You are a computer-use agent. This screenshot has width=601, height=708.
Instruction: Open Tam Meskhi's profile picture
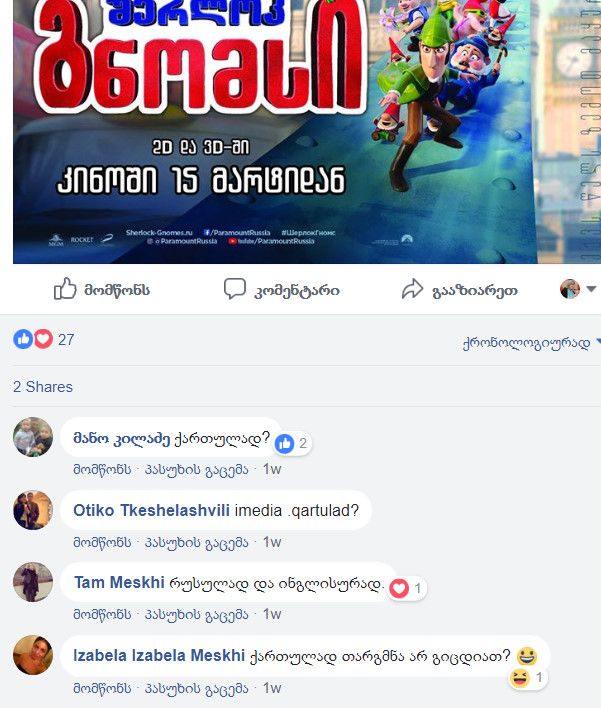point(33,582)
